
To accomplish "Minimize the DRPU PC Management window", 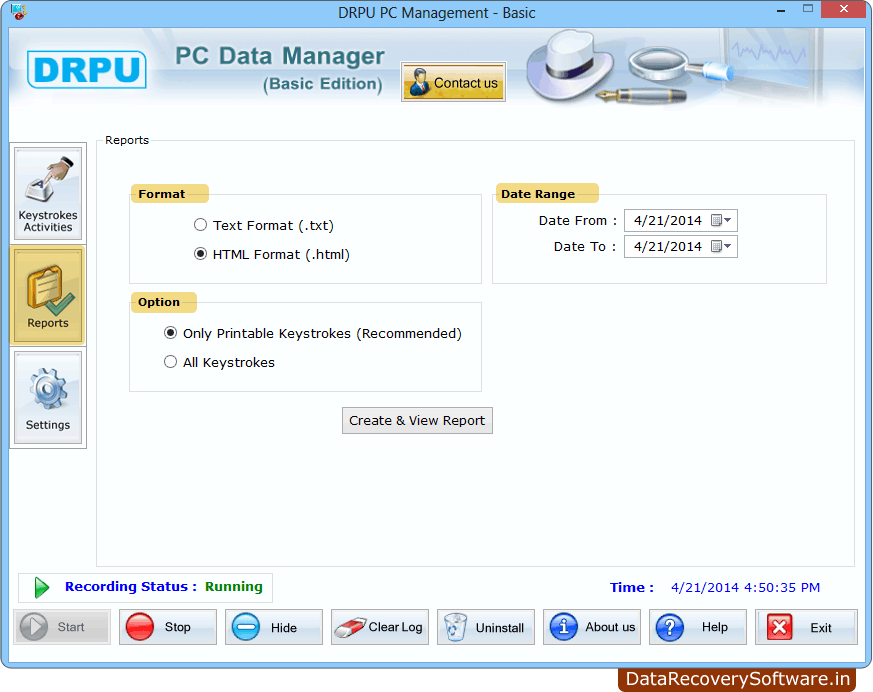I will [781, 10].
